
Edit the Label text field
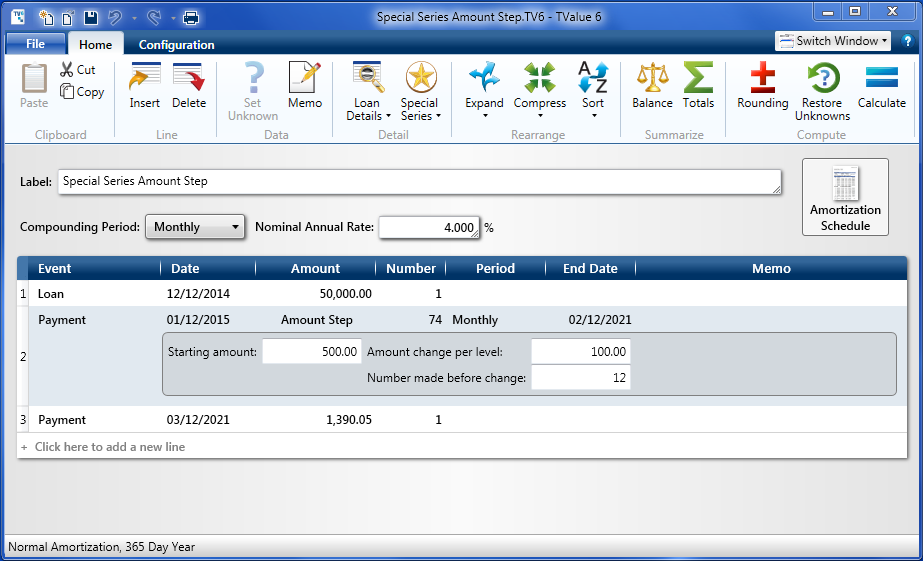click(420, 181)
